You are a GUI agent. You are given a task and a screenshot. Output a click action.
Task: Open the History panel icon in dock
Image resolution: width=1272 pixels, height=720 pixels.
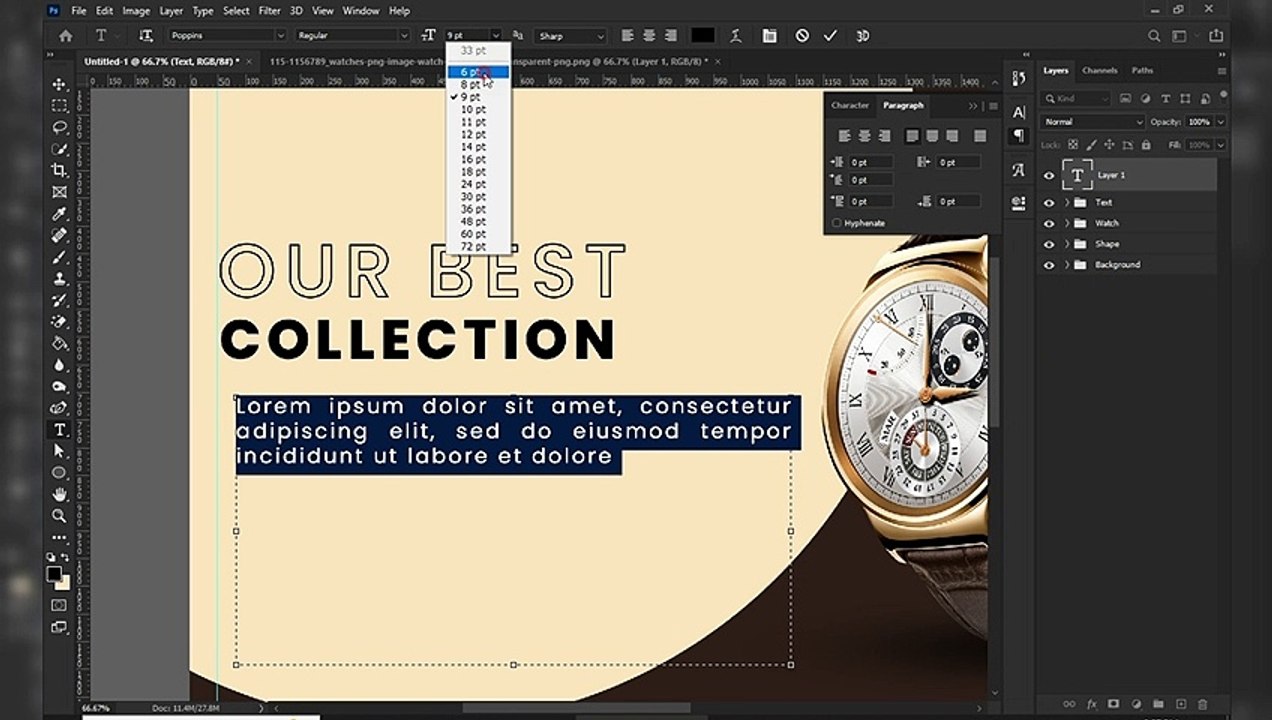(1019, 78)
